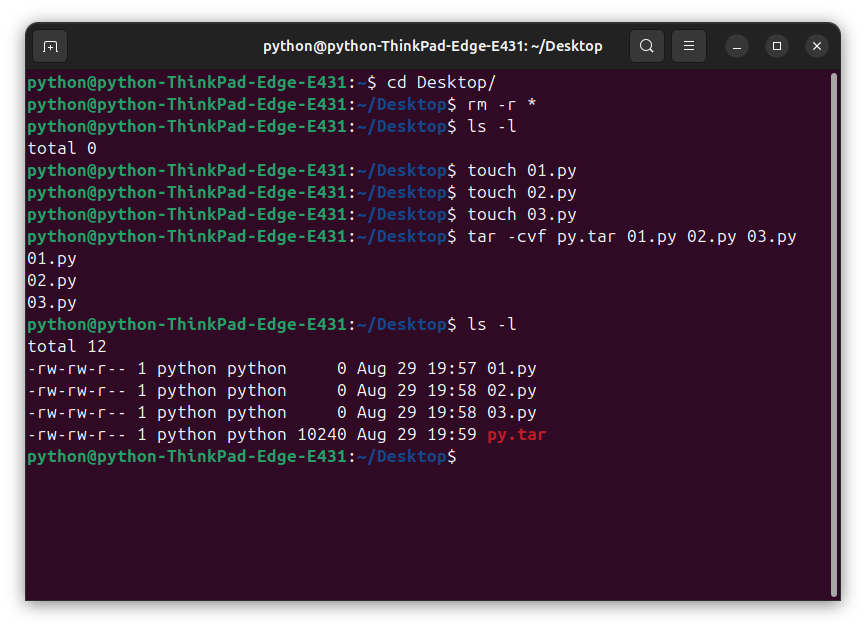Image resolution: width=866 pixels, height=629 pixels.
Task: Click the 10240 file size value
Action: coord(322,435)
